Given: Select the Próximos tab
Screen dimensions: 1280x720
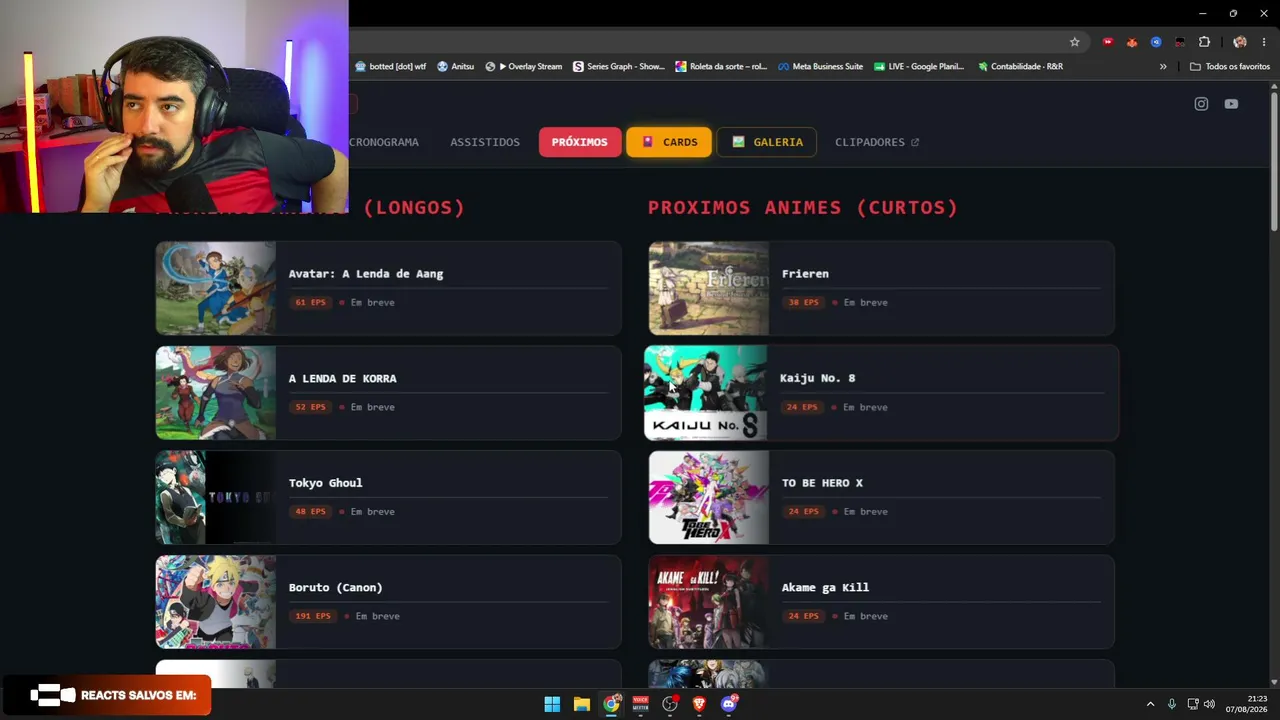Looking at the screenshot, I should click(580, 142).
